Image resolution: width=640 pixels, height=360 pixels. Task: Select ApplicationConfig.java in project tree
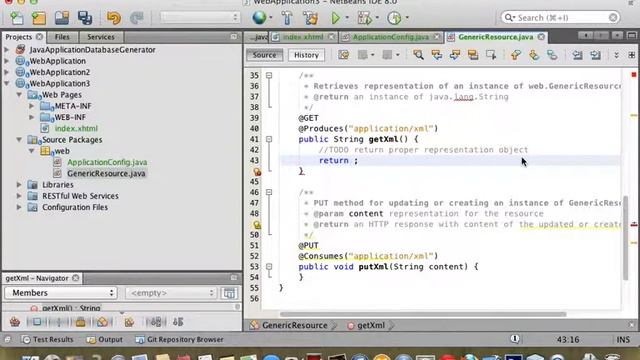[107, 162]
